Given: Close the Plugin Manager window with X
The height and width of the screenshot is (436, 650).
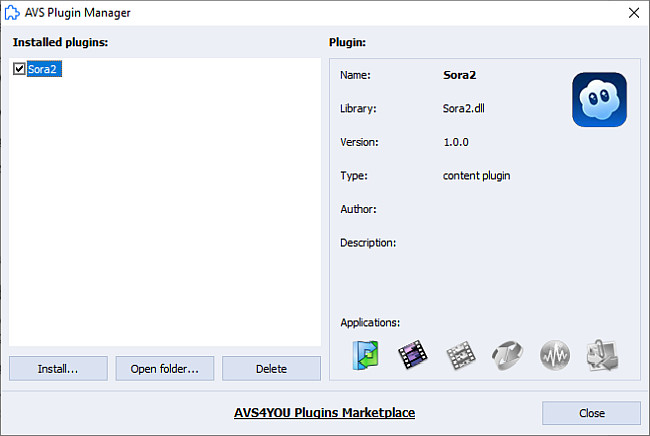Looking at the screenshot, I should click(633, 13).
